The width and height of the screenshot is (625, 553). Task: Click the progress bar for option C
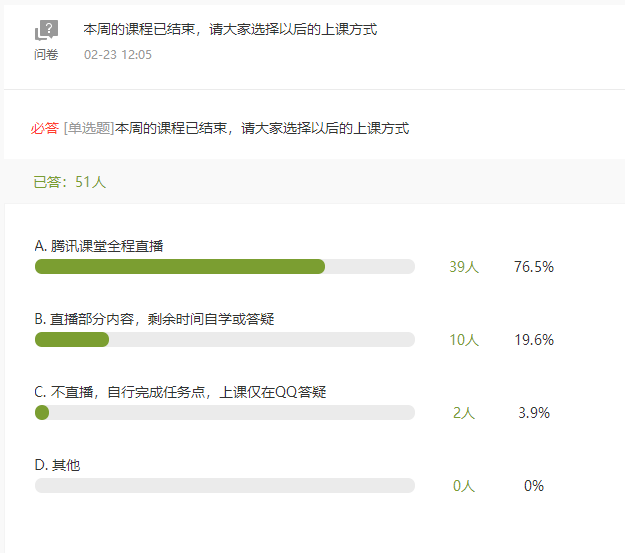point(224,413)
